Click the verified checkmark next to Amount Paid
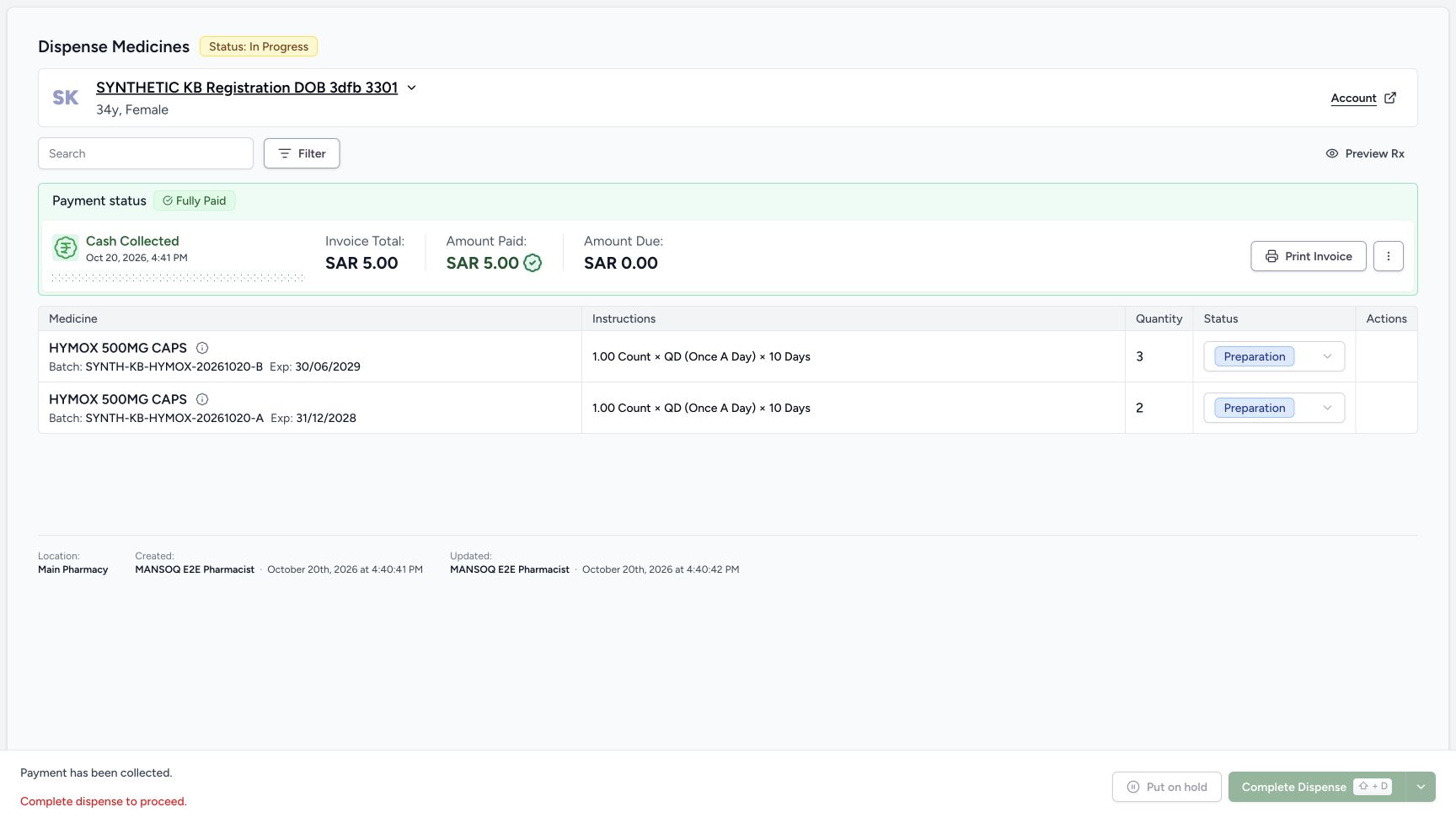 tap(533, 263)
